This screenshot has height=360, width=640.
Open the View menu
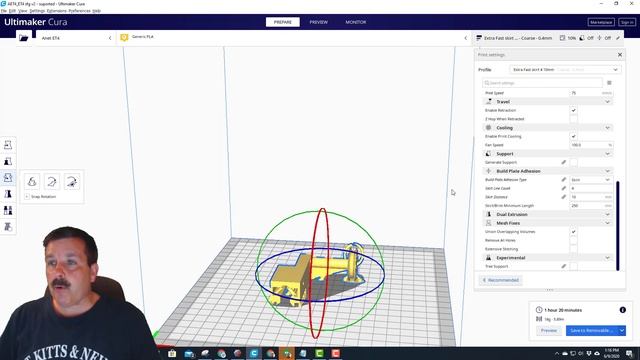[x=22, y=11]
